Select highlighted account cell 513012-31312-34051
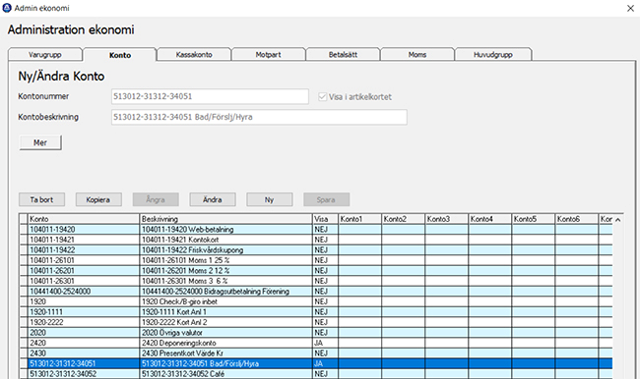 (x=84, y=363)
